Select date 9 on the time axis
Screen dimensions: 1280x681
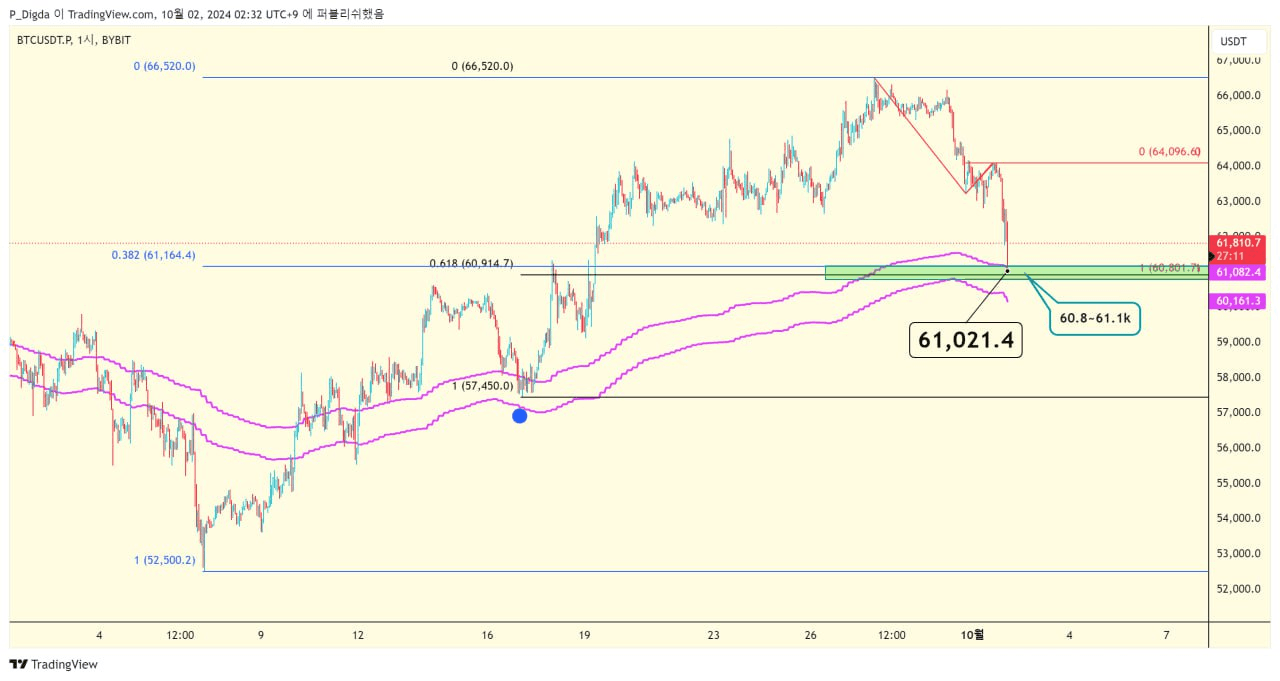click(261, 635)
